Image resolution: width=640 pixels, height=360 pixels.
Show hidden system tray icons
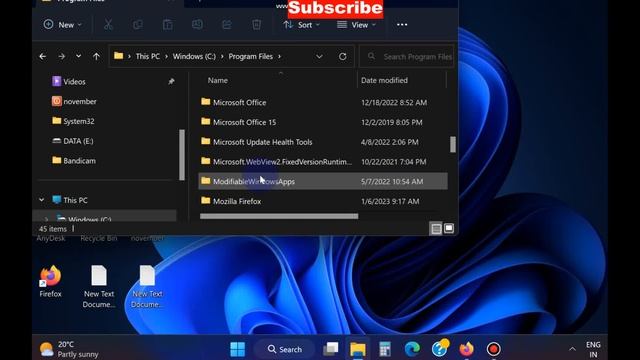tap(572, 349)
